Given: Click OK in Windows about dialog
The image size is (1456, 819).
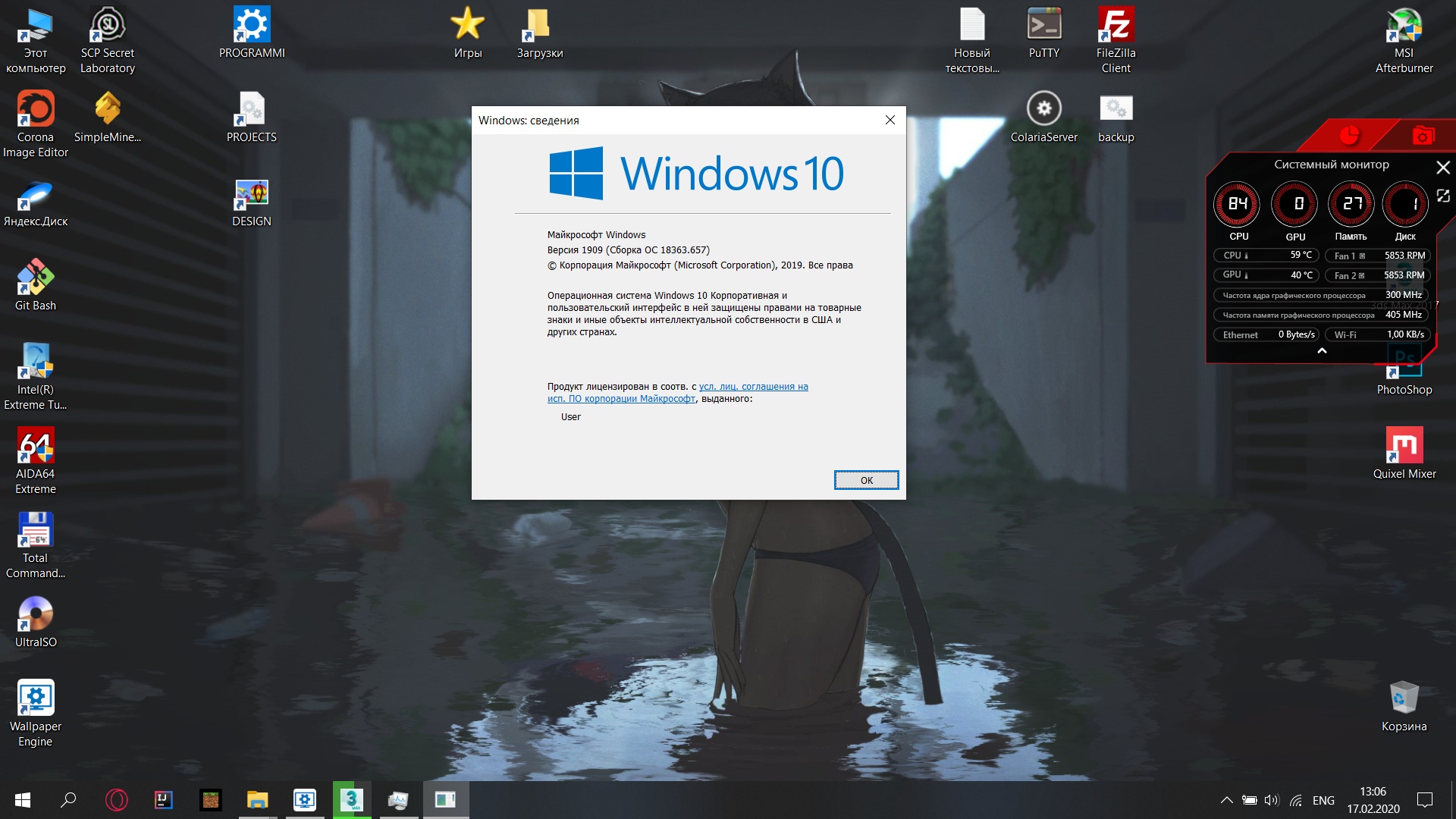Looking at the screenshot, I should pyautogui.click(x=866, y=480).
